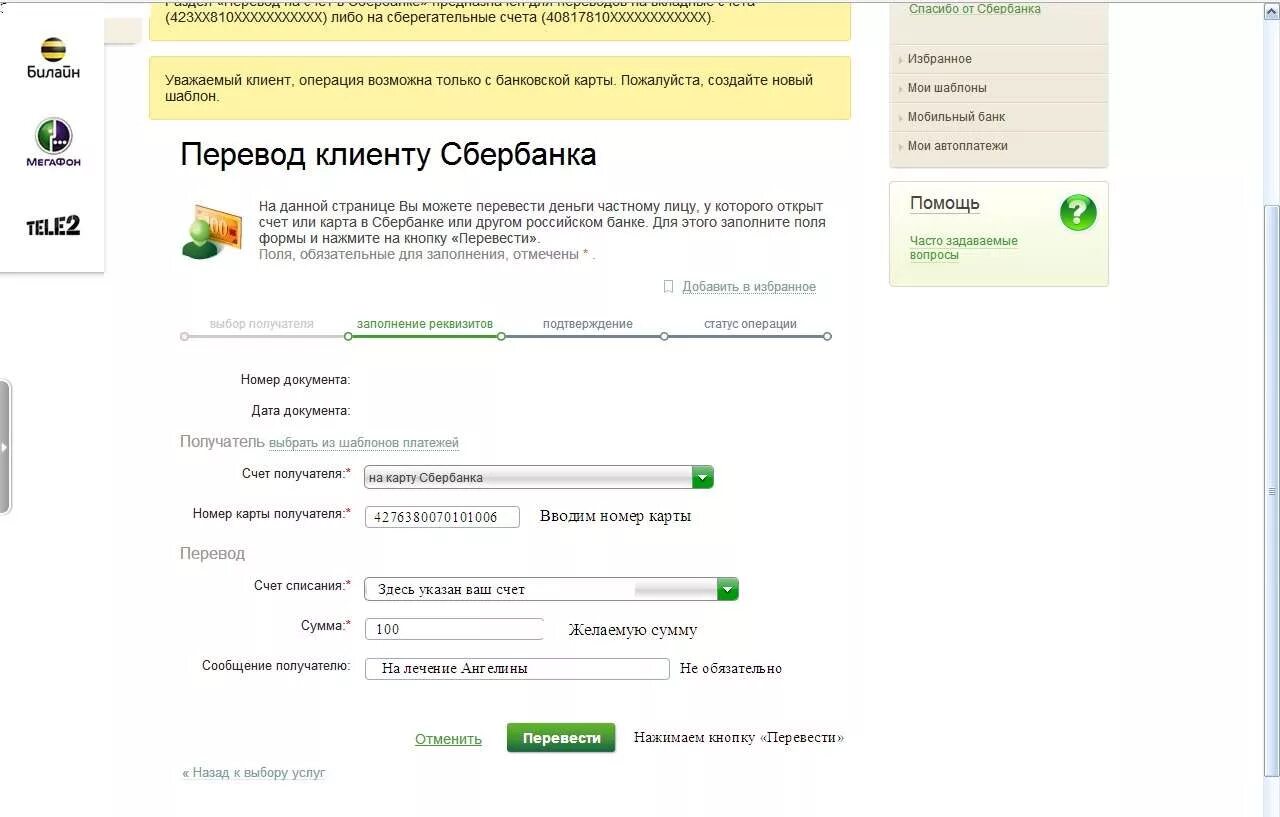Open the Счет списания dropdown
The height and width of the screenshot is (817, 1280).
pos(551,589)
